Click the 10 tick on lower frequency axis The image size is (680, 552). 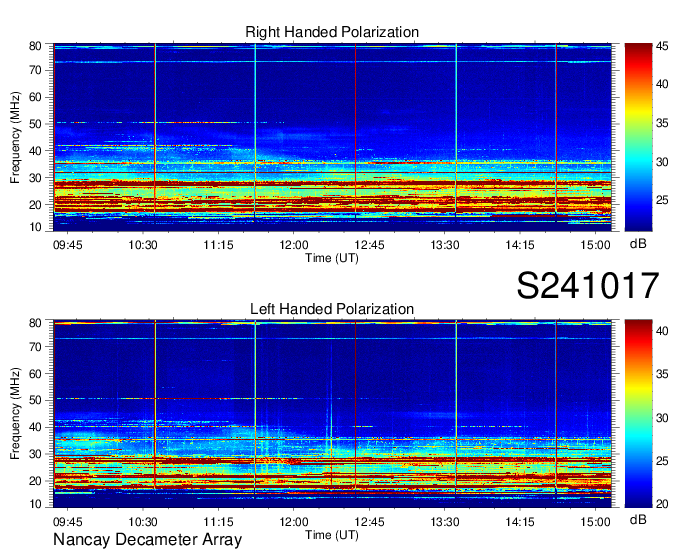point(35,504)
